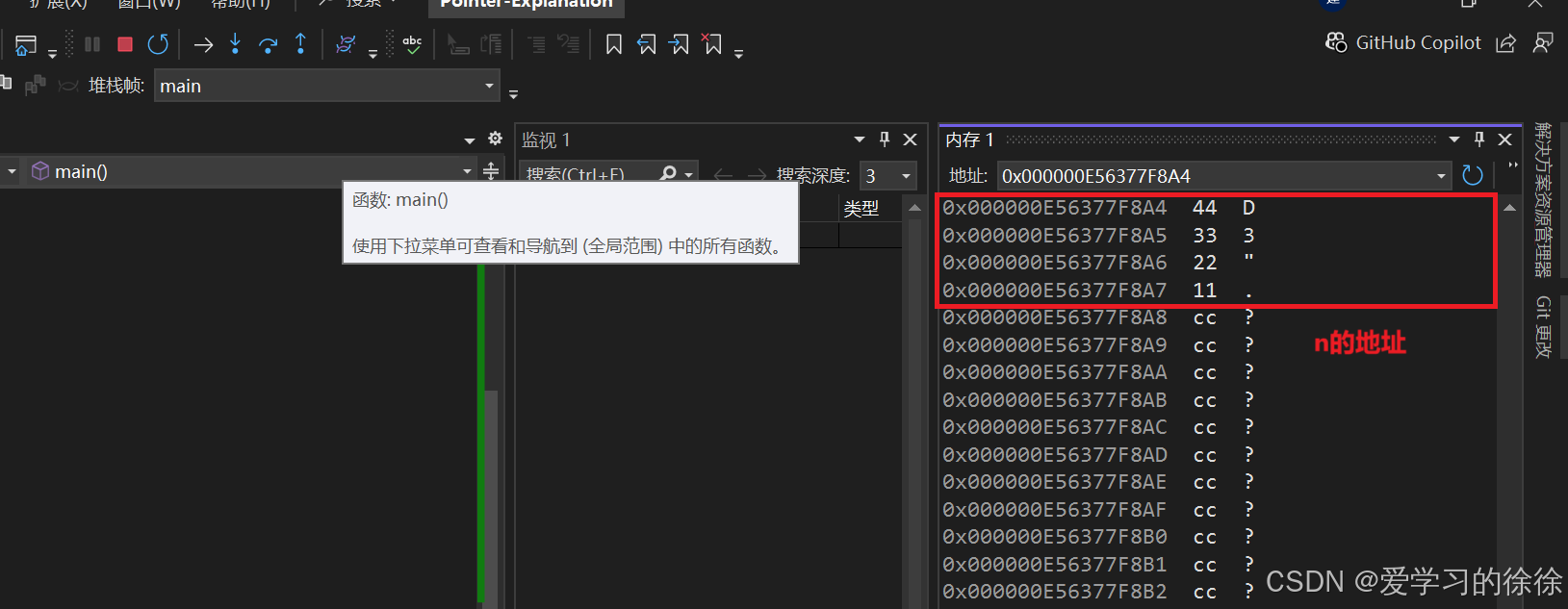Image resolution: width=1568 pixels, height=609 pixels.
Task: Click the Step Into icon
Action: pos(236,44)
